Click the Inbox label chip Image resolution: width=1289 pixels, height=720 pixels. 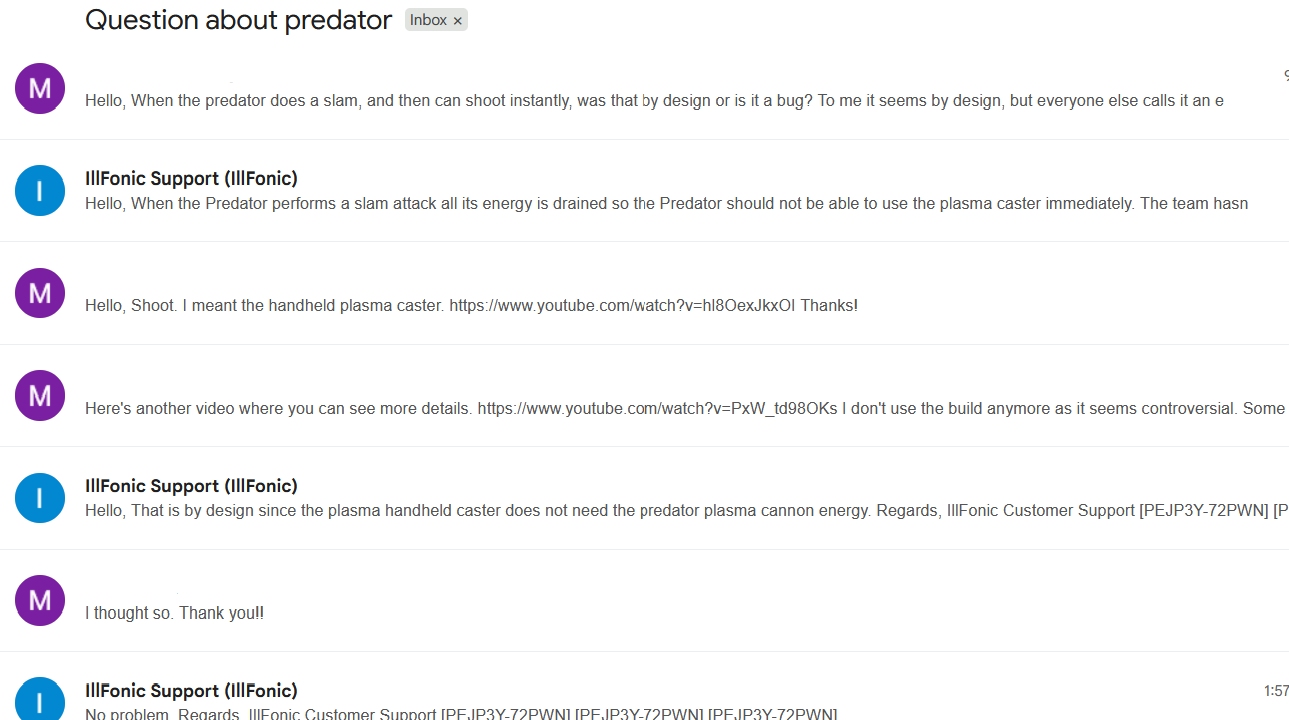428,20
